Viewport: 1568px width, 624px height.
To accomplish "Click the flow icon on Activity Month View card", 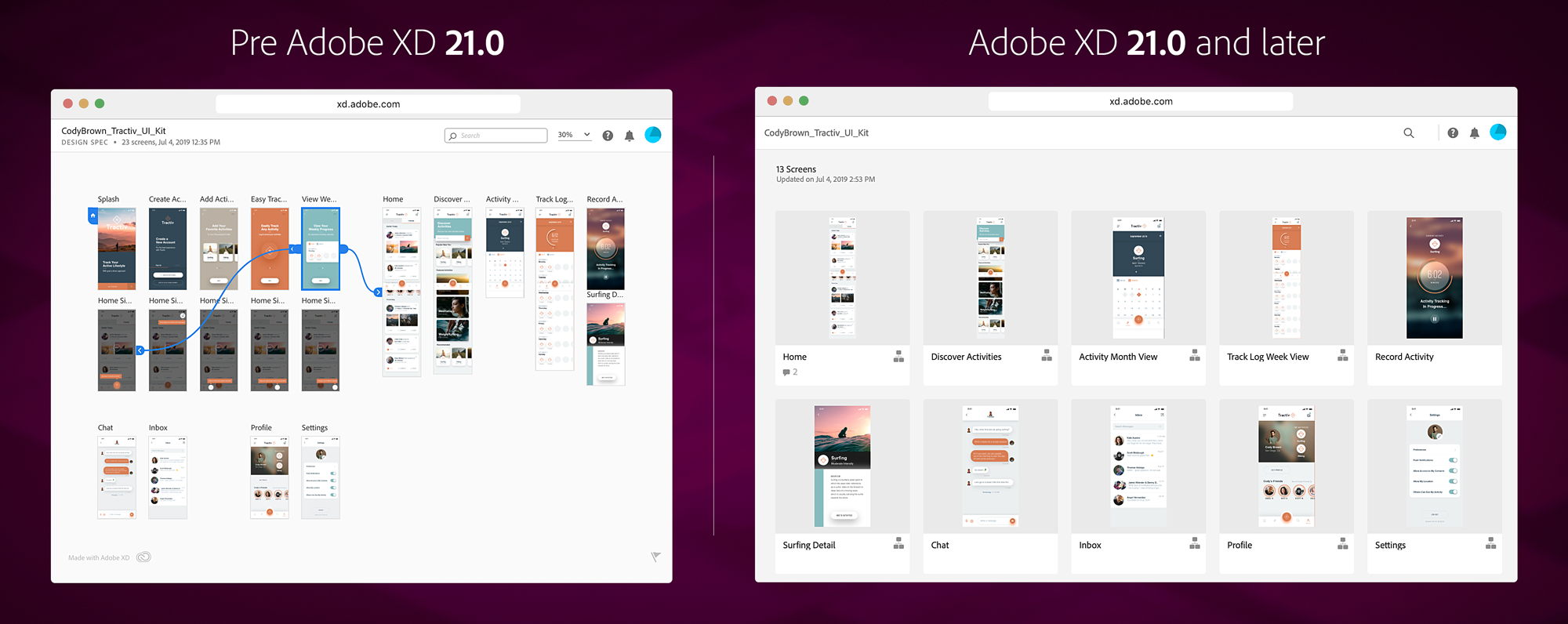I will (1195, 356).
